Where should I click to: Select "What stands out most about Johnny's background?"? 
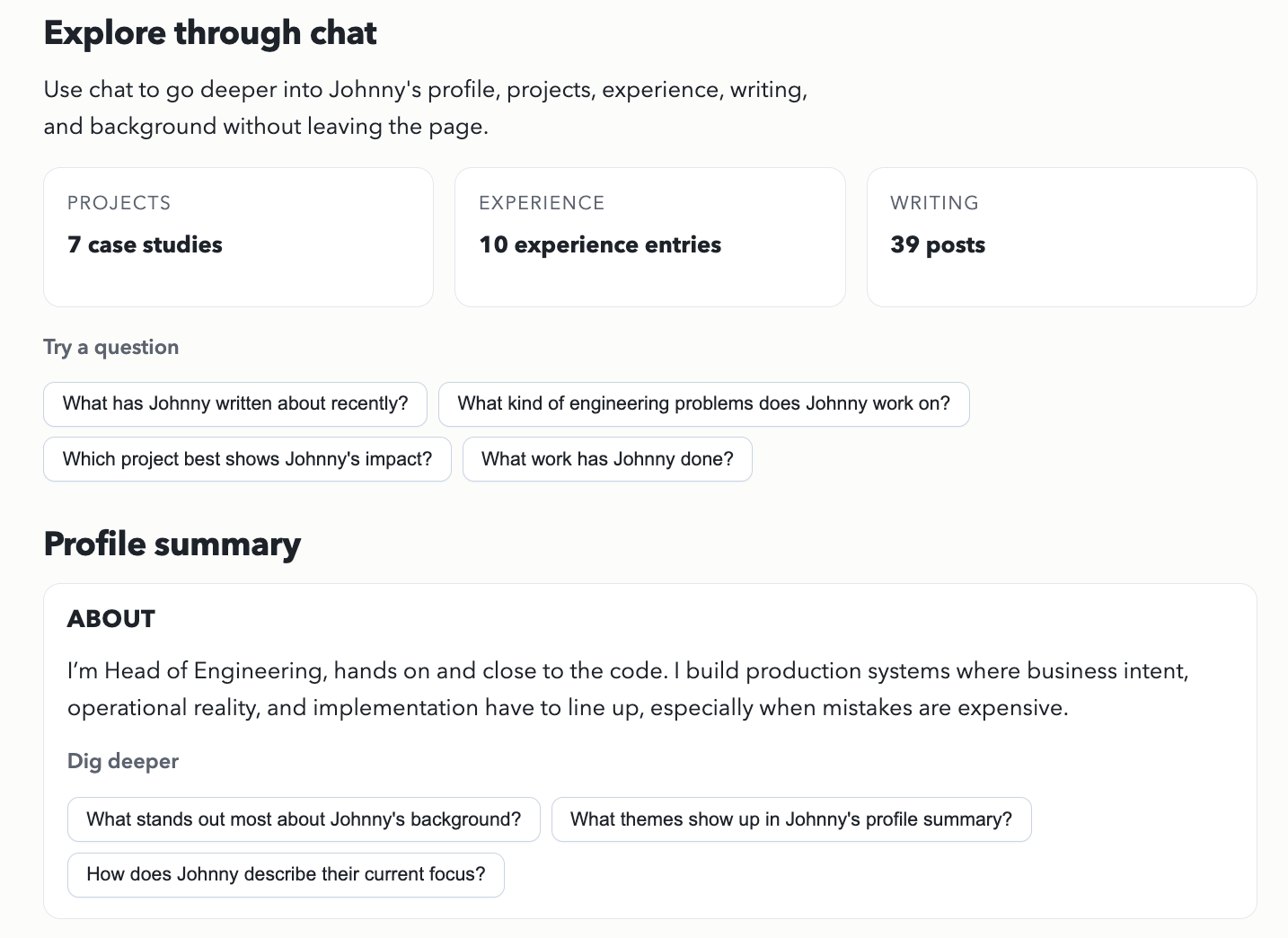(304, 819)
